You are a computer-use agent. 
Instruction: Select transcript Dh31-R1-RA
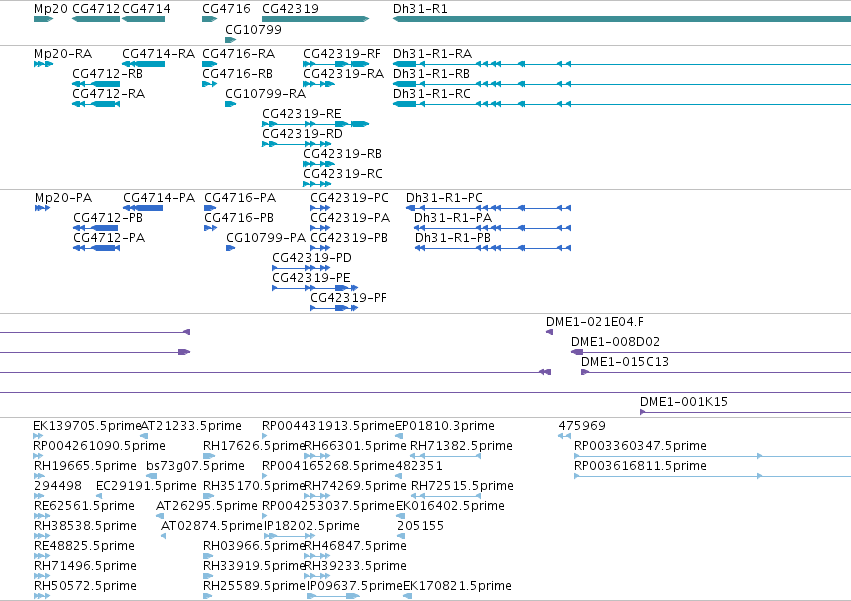pos(433,54)
